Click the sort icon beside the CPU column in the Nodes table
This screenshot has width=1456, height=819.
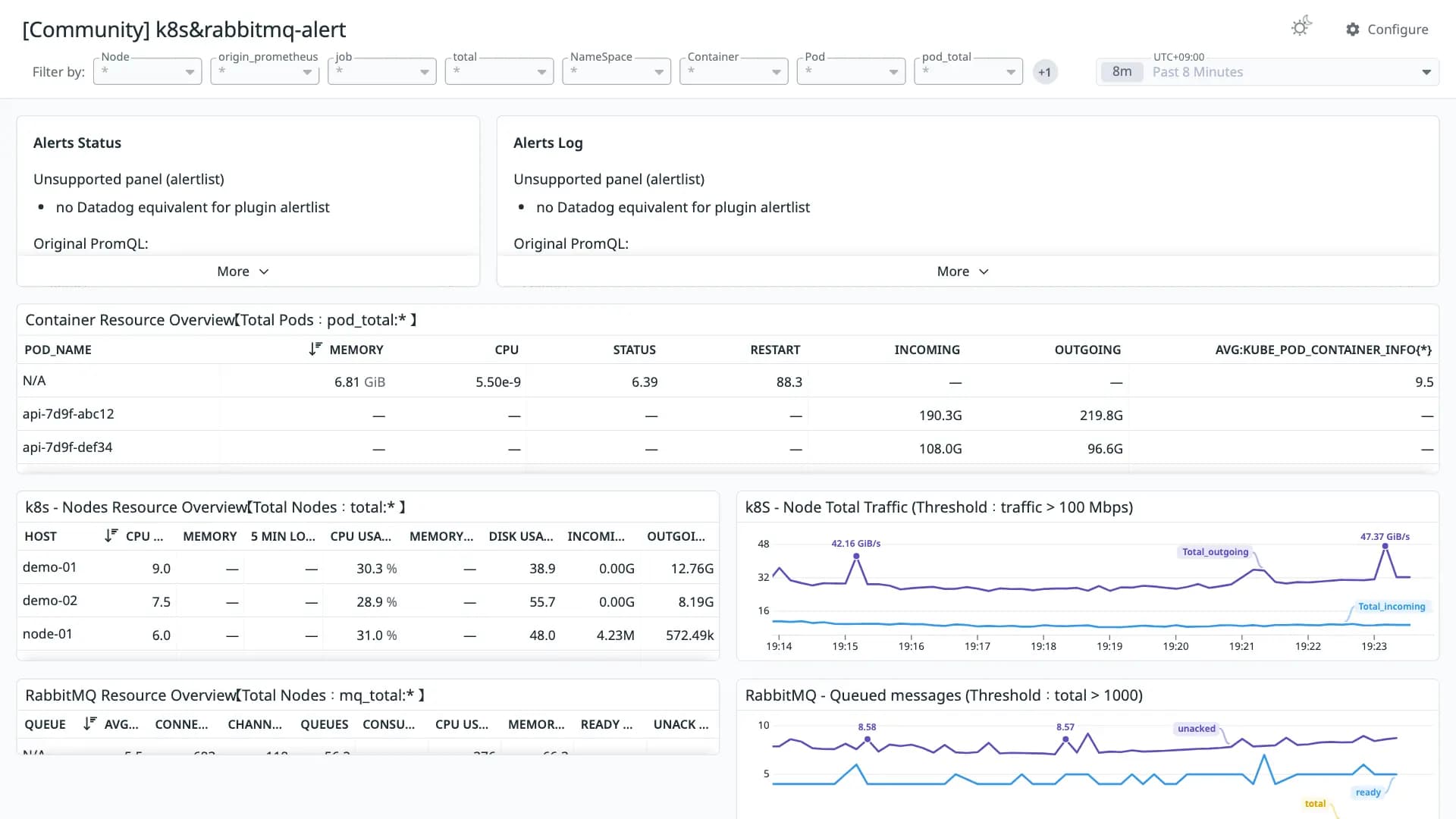111,535
